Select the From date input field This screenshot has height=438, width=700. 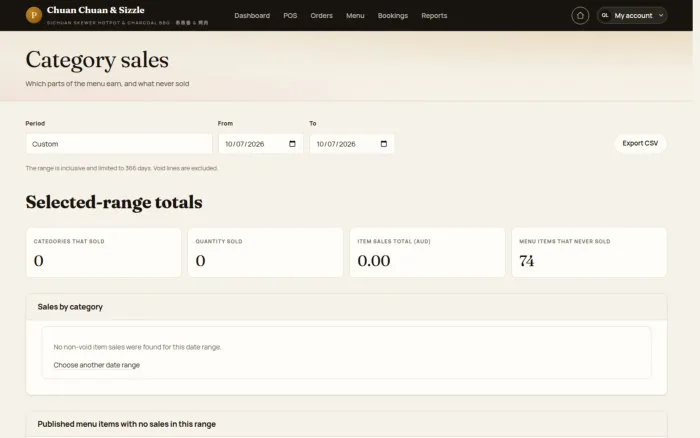pos(261,144)
